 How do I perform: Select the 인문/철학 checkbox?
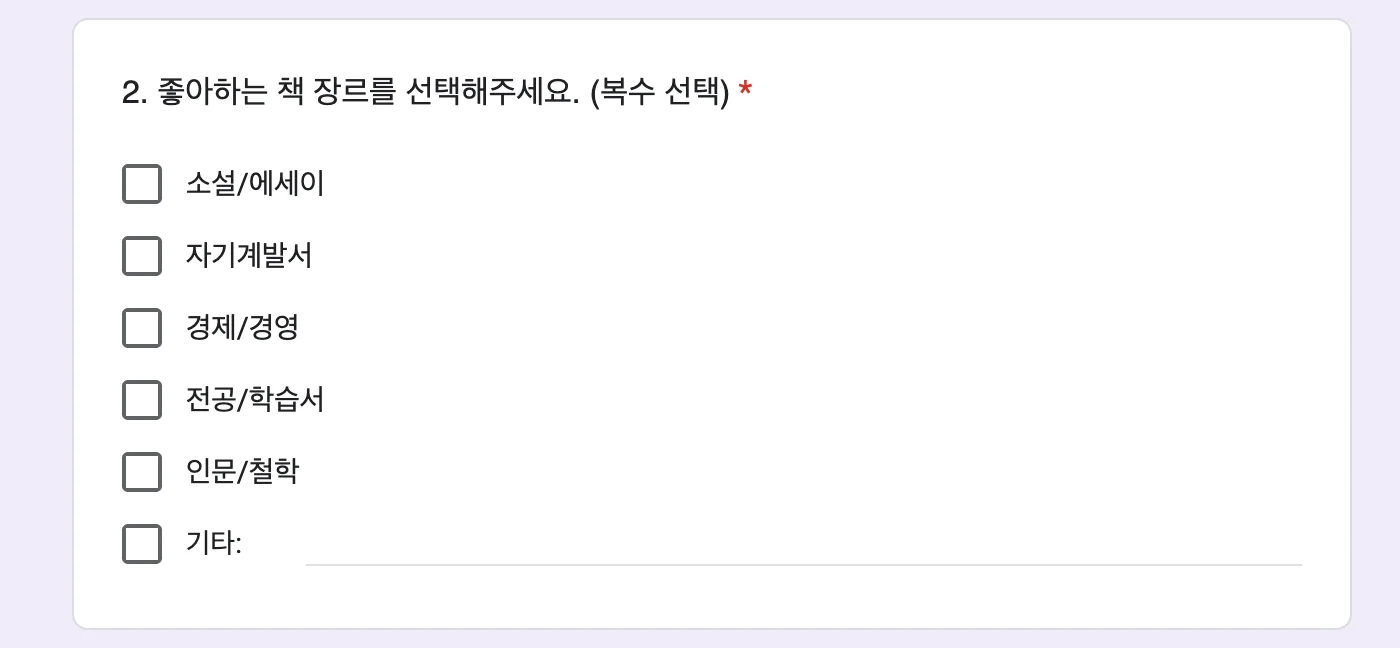[x=142, y=472]
